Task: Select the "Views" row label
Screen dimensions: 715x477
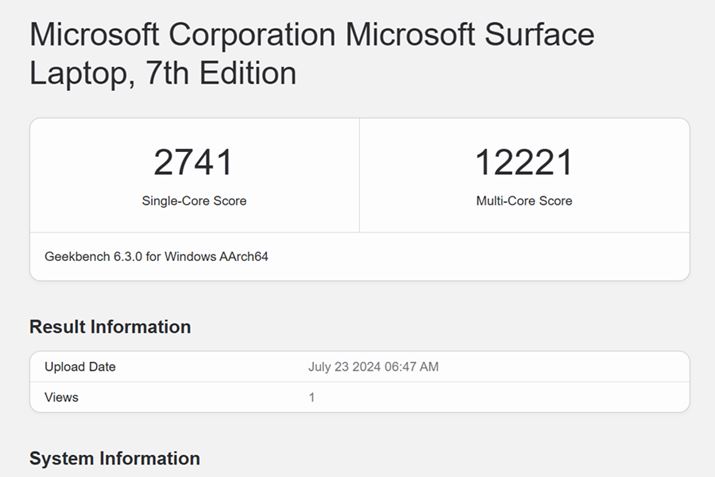Action: tap(61, 397)
